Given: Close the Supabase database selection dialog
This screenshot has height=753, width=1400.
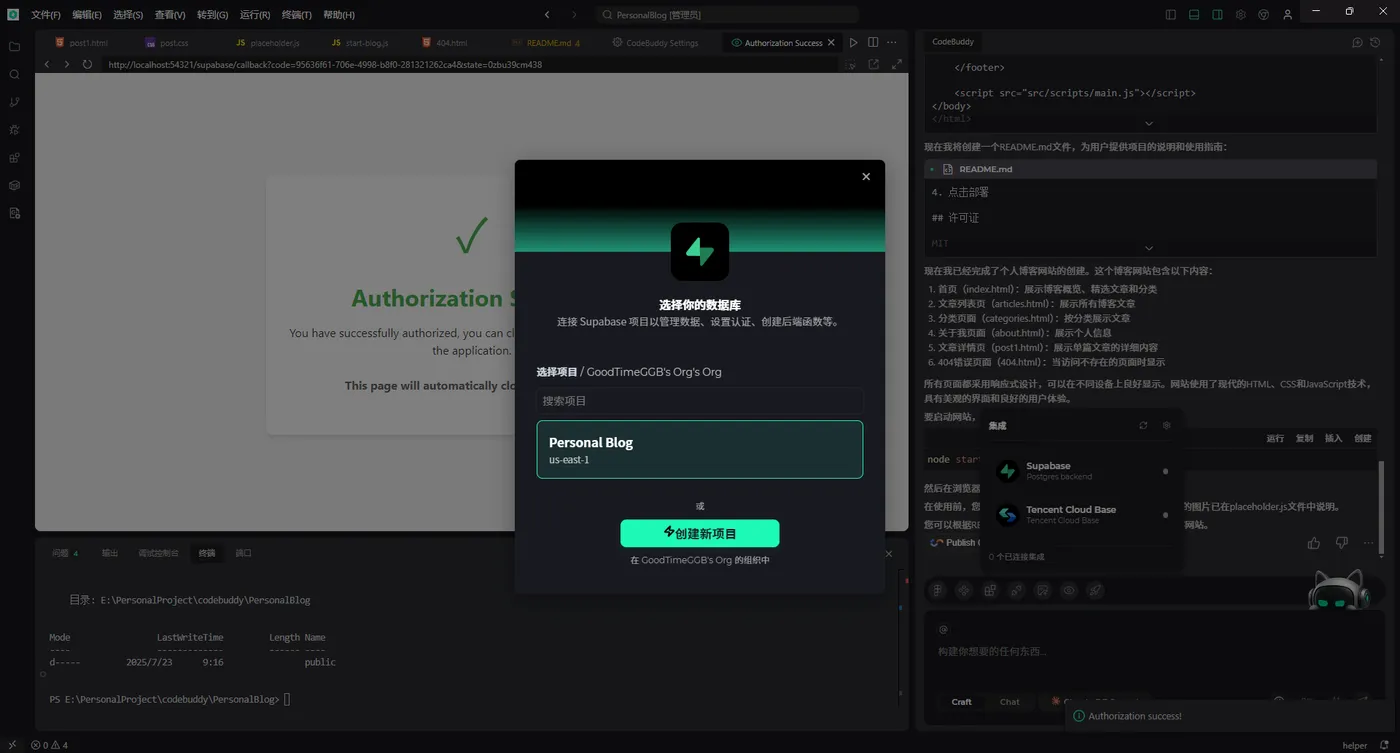Looking at the screenshot, I should pos(866,177).
